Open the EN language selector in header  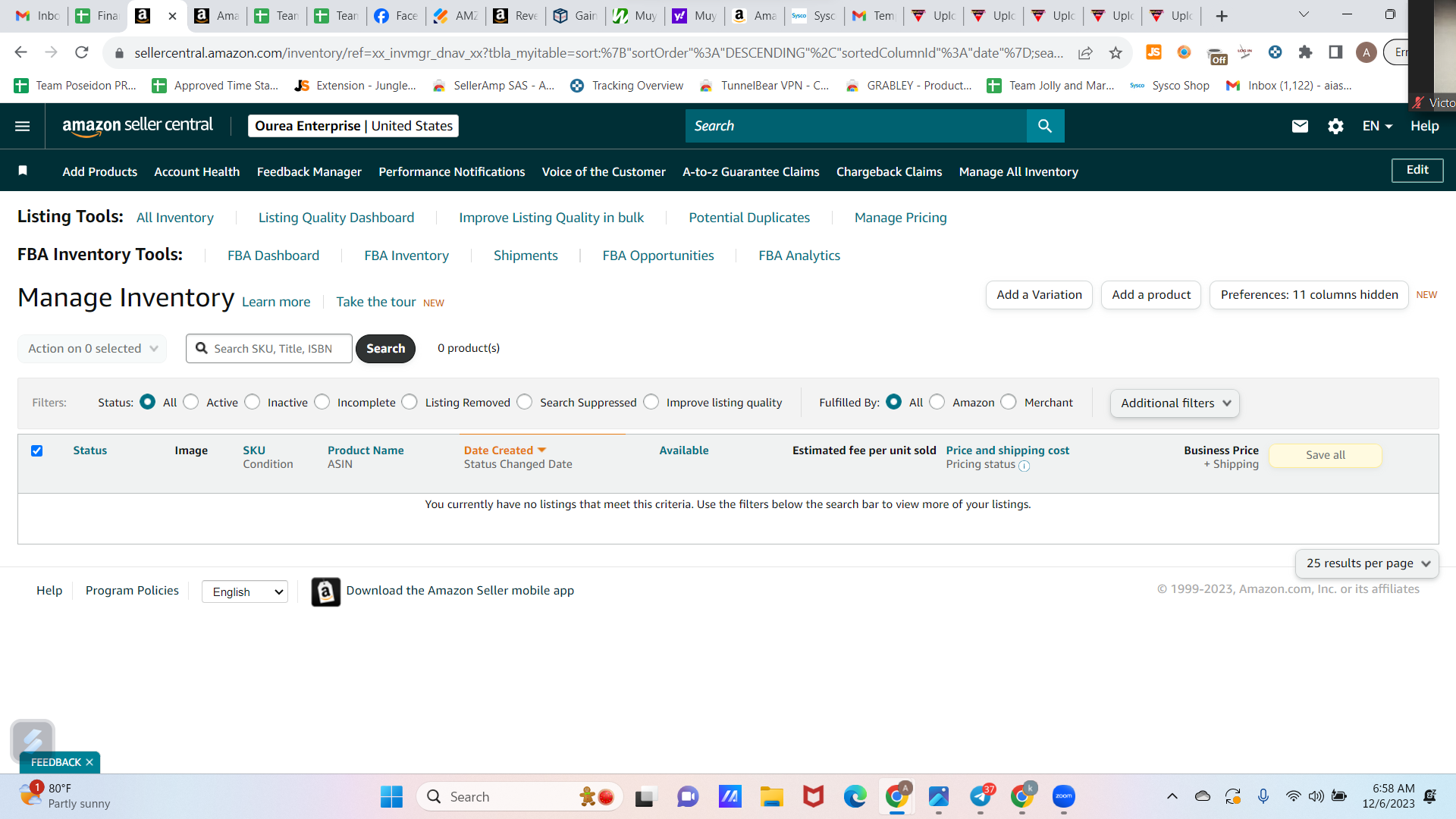point(1377,126)
